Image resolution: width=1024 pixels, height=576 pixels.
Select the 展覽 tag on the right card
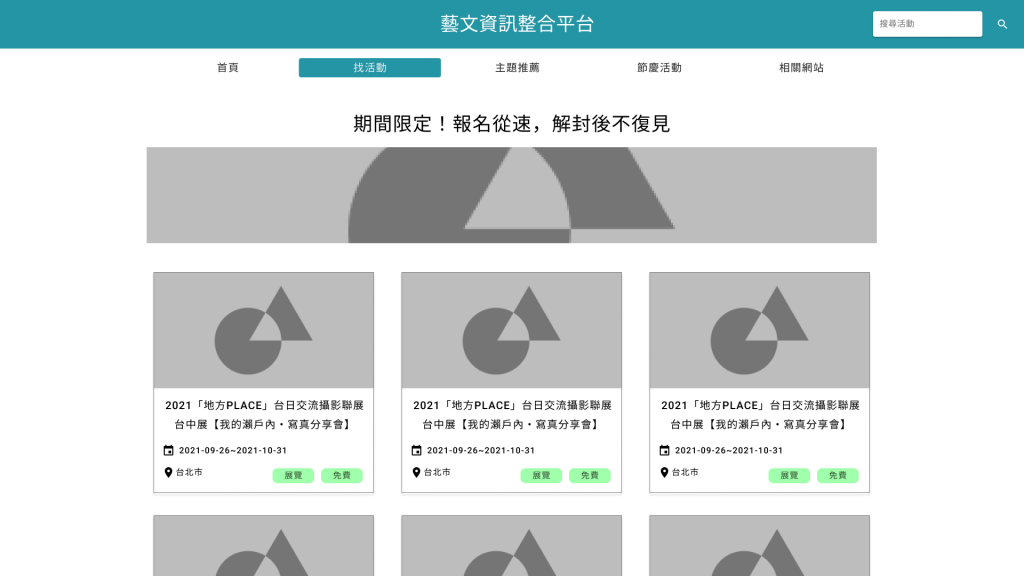coord(789,475)
